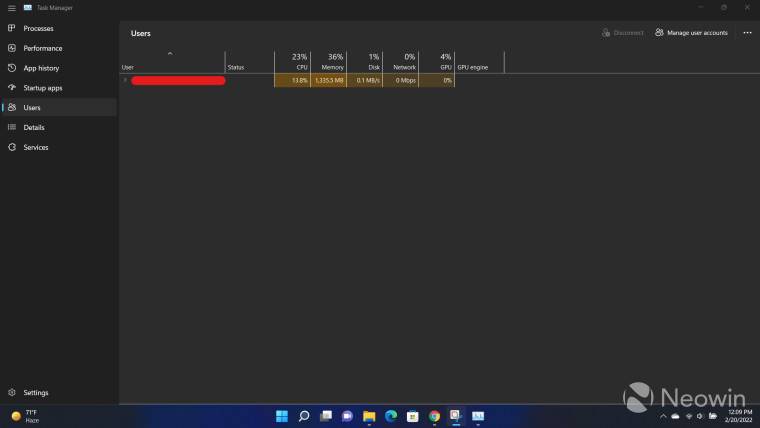760x428 pixels.
Task: Open the weather widget on taskbar
Action: tap(25, 416)
